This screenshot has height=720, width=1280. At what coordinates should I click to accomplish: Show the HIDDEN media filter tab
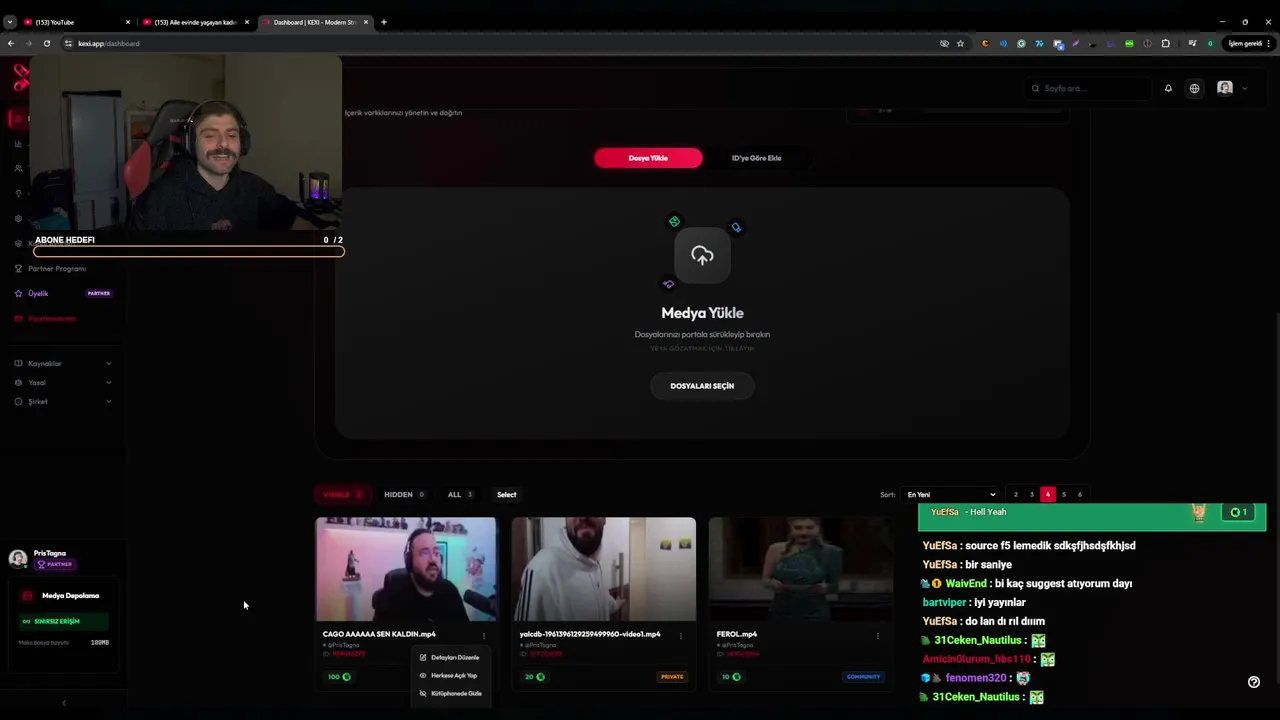[x=404, y=494]
